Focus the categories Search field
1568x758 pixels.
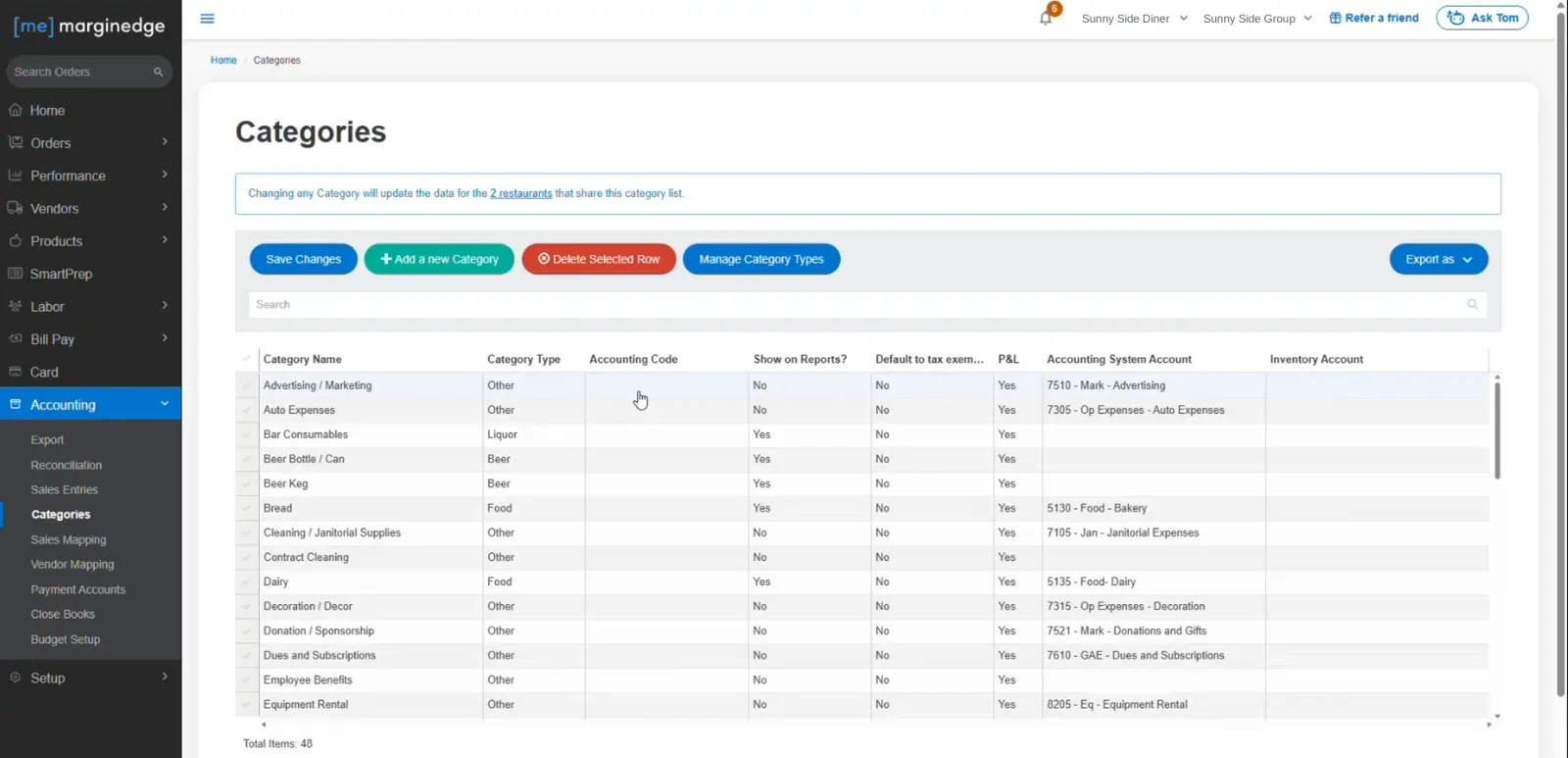tap(867, 305)
